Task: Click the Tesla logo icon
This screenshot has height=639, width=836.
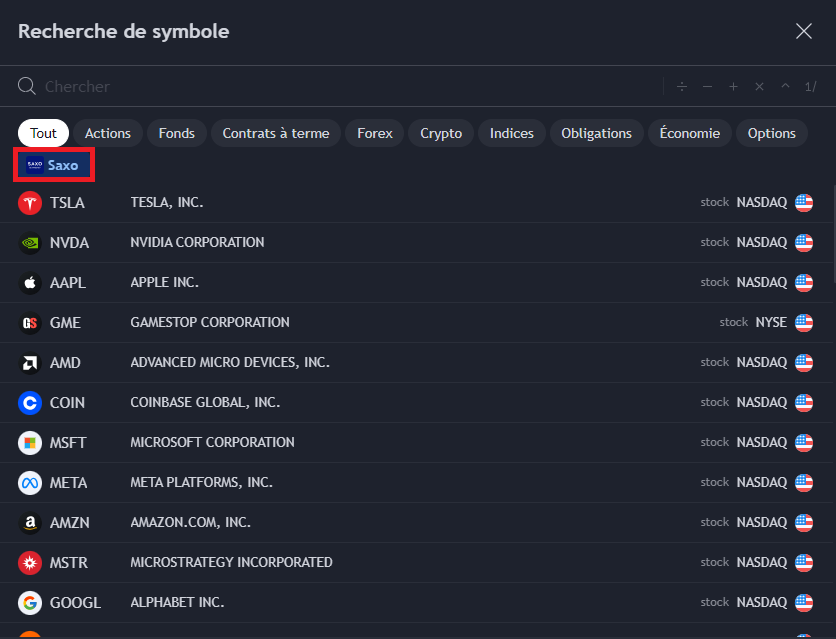Action: (30, 203)
